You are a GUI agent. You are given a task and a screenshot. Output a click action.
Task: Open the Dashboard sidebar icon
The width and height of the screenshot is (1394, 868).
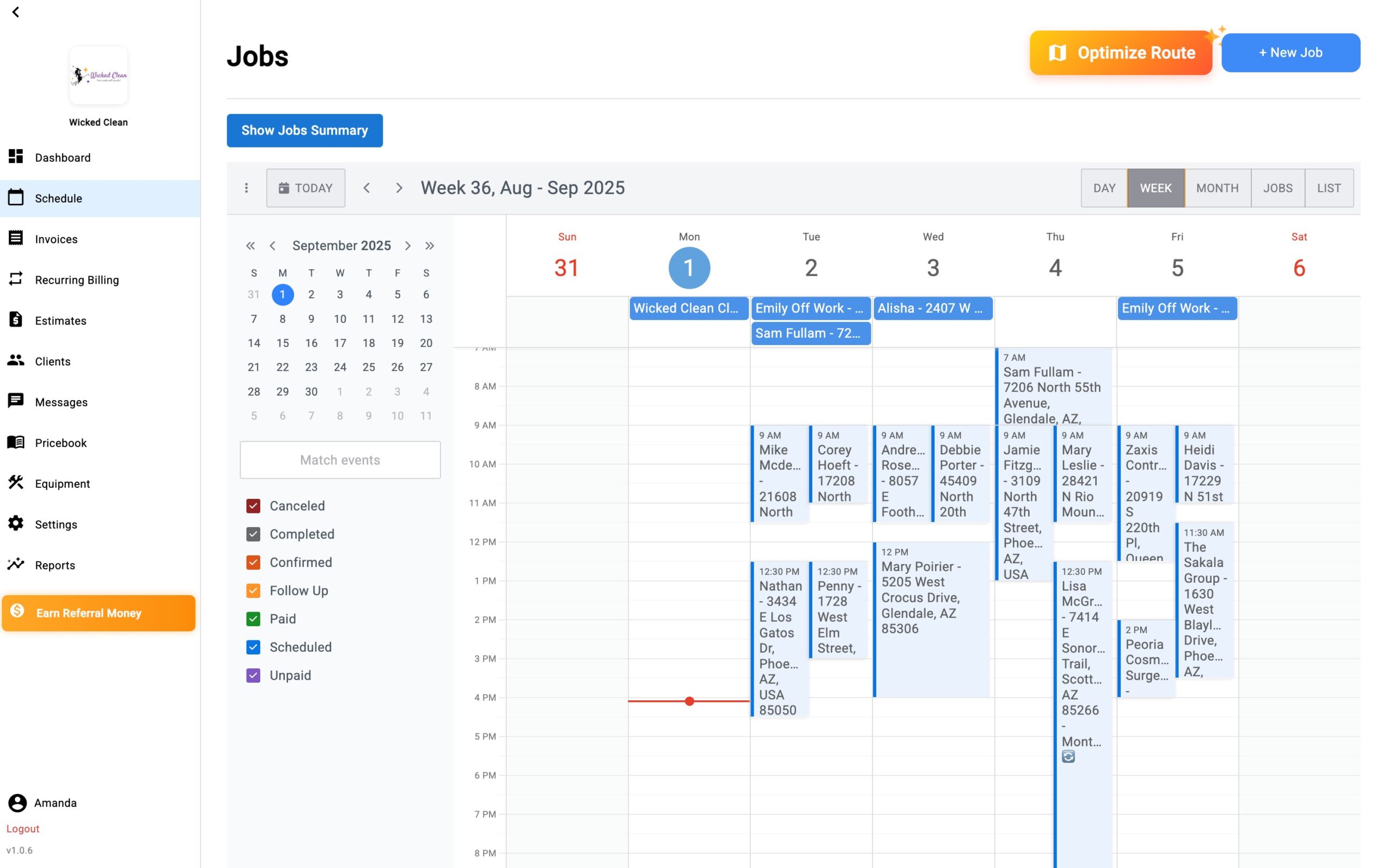click(15, 157)
